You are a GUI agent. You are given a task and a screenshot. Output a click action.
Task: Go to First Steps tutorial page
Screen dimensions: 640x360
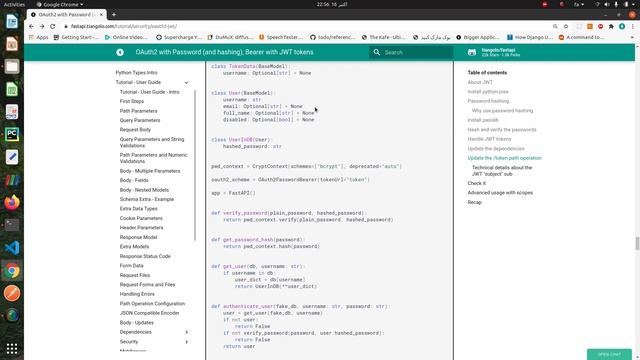pyautogui.click(x=132, y=101)
